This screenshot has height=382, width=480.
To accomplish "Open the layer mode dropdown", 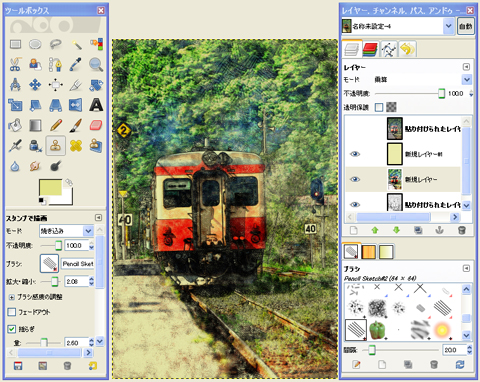I will [x=467, y=79].
